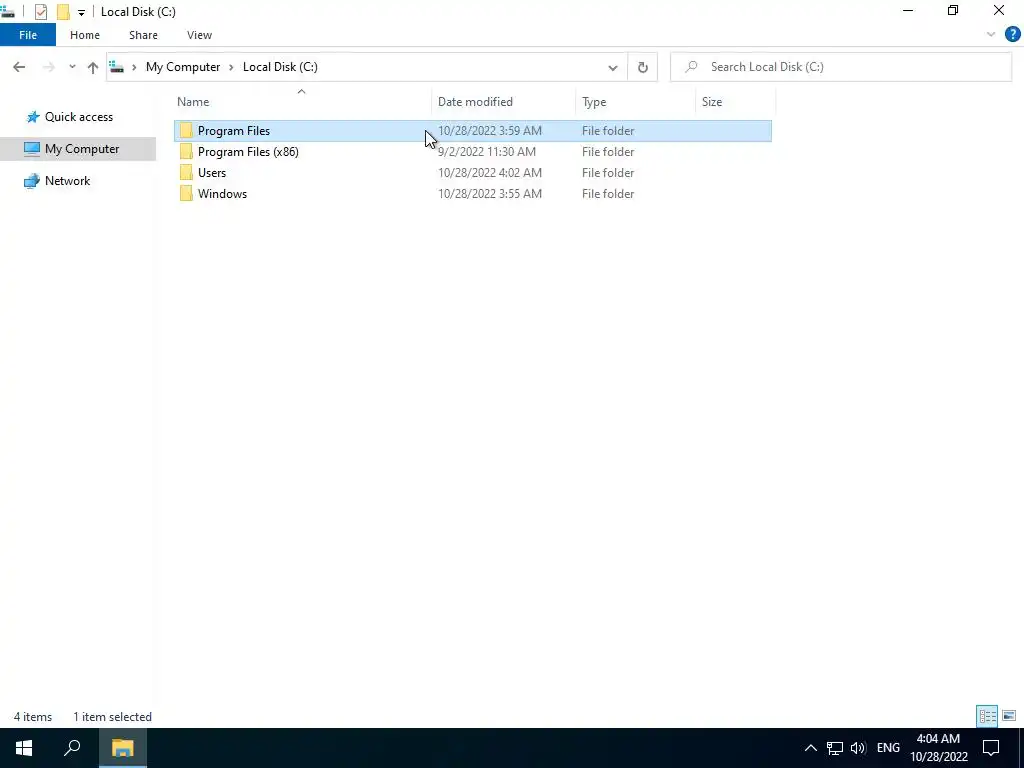Switch to Large icons view button
The height and width of the screenshot is (768, 1024).
(x=1009, y=716)
